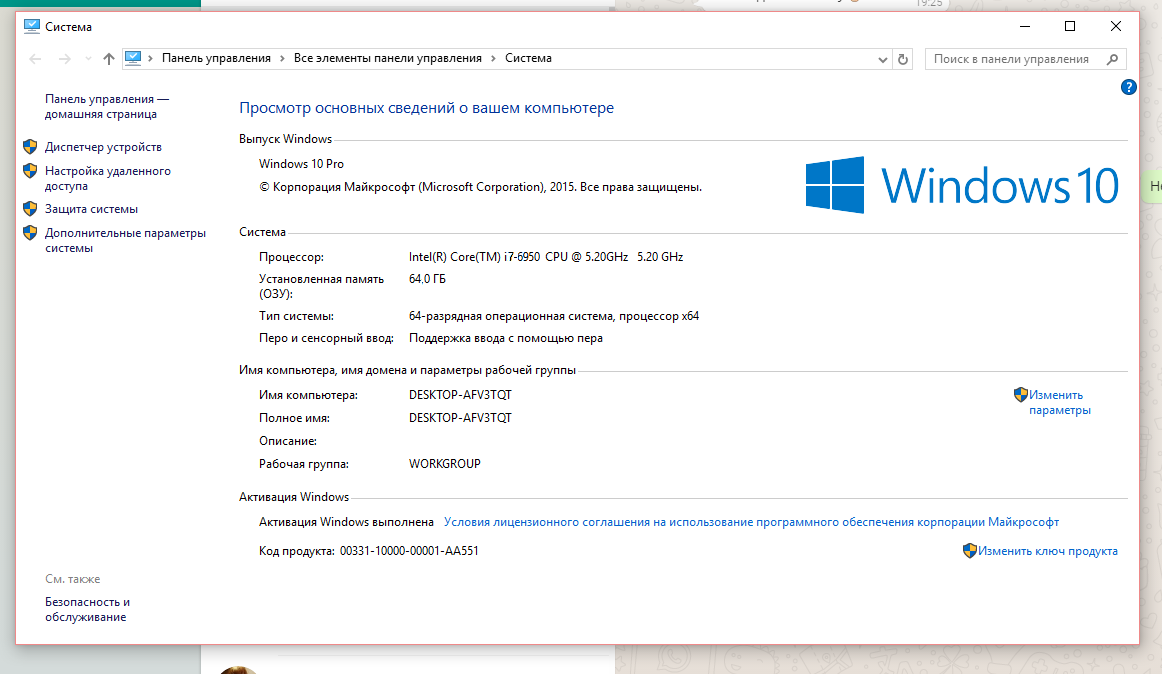This screenshot has height=674, width=1162.
Task: Open Microsoft license agreement terms link
Action: pos(751,522)
